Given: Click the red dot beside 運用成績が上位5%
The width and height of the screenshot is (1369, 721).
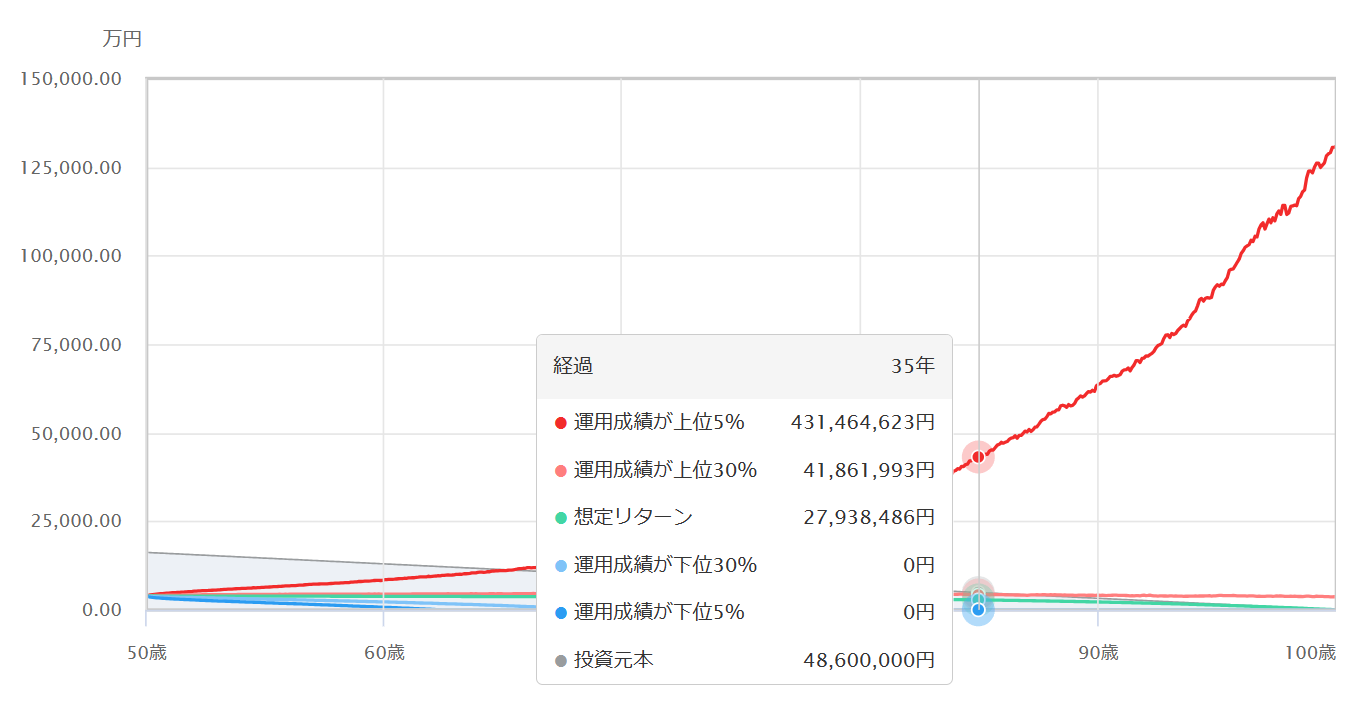Looking at the screenshot, I should point(561,423).
